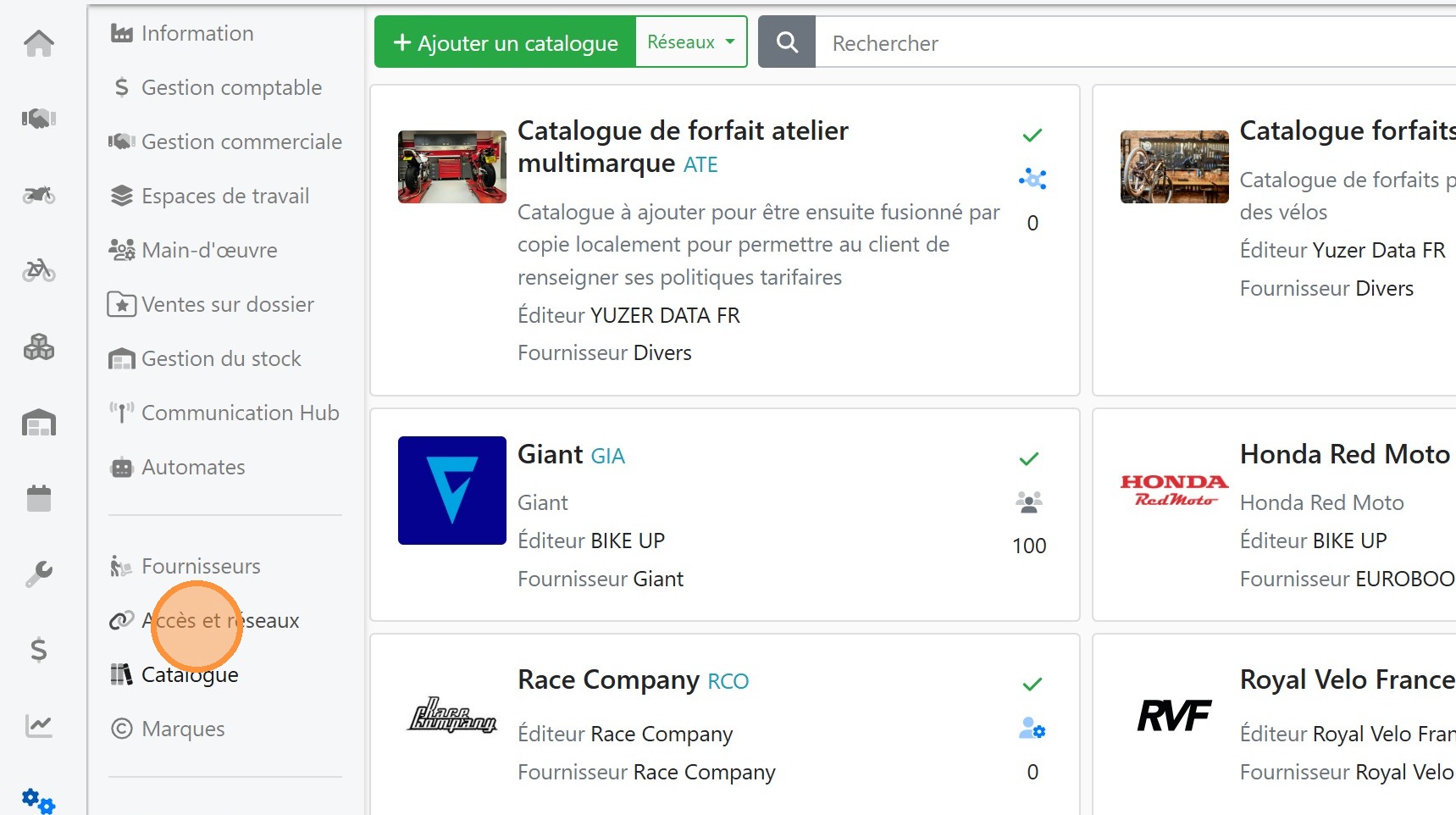
Task: Click the 'Éditeur Race Company' text
Action: tap(625, 734)
